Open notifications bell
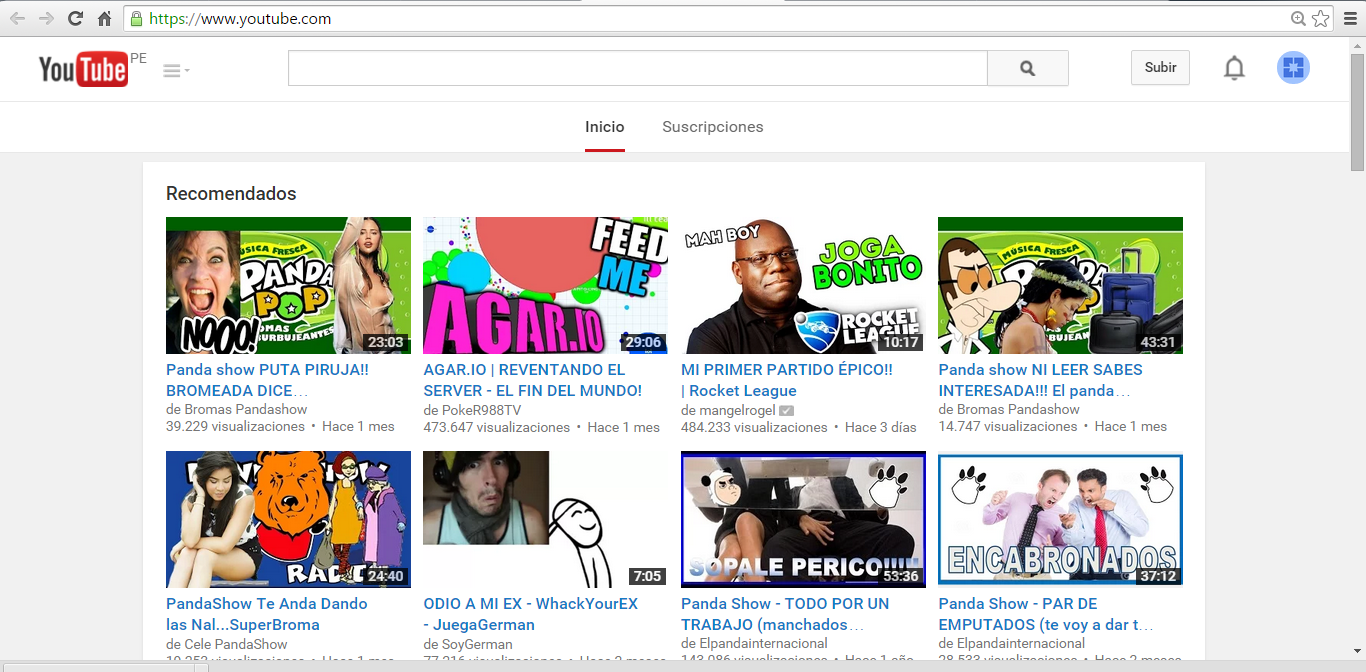The width and height of the screenshot is (1366, 672). point(1235,68)
